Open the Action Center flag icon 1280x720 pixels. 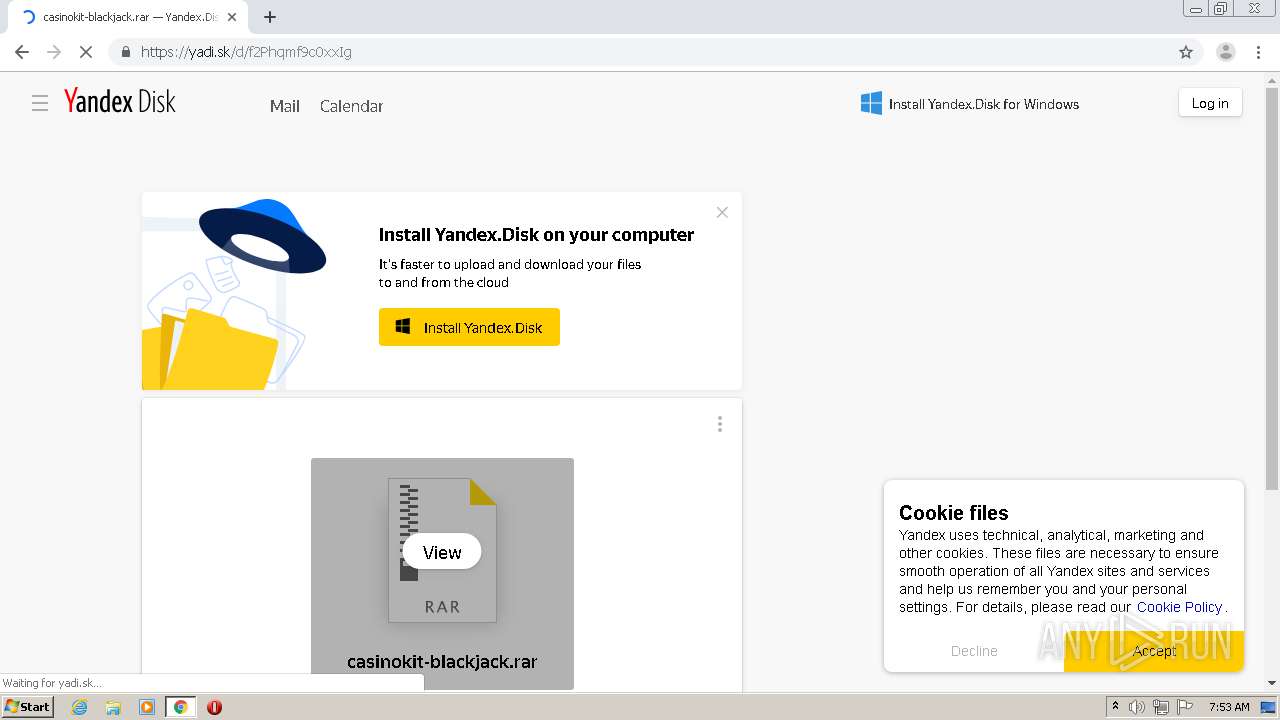click(1185, 707)
